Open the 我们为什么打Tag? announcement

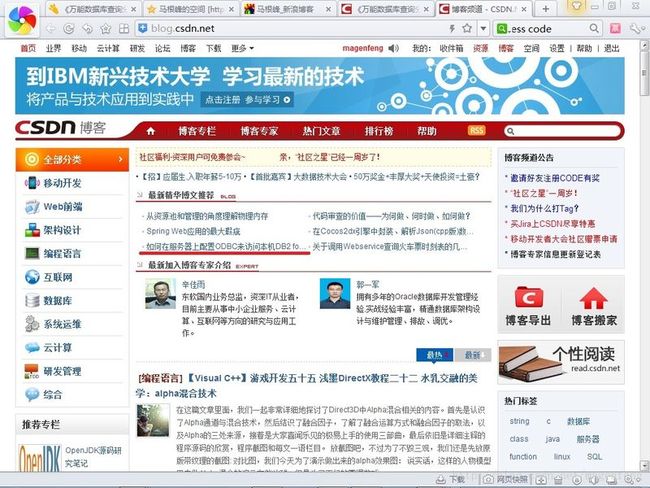[x=544, y=209]
